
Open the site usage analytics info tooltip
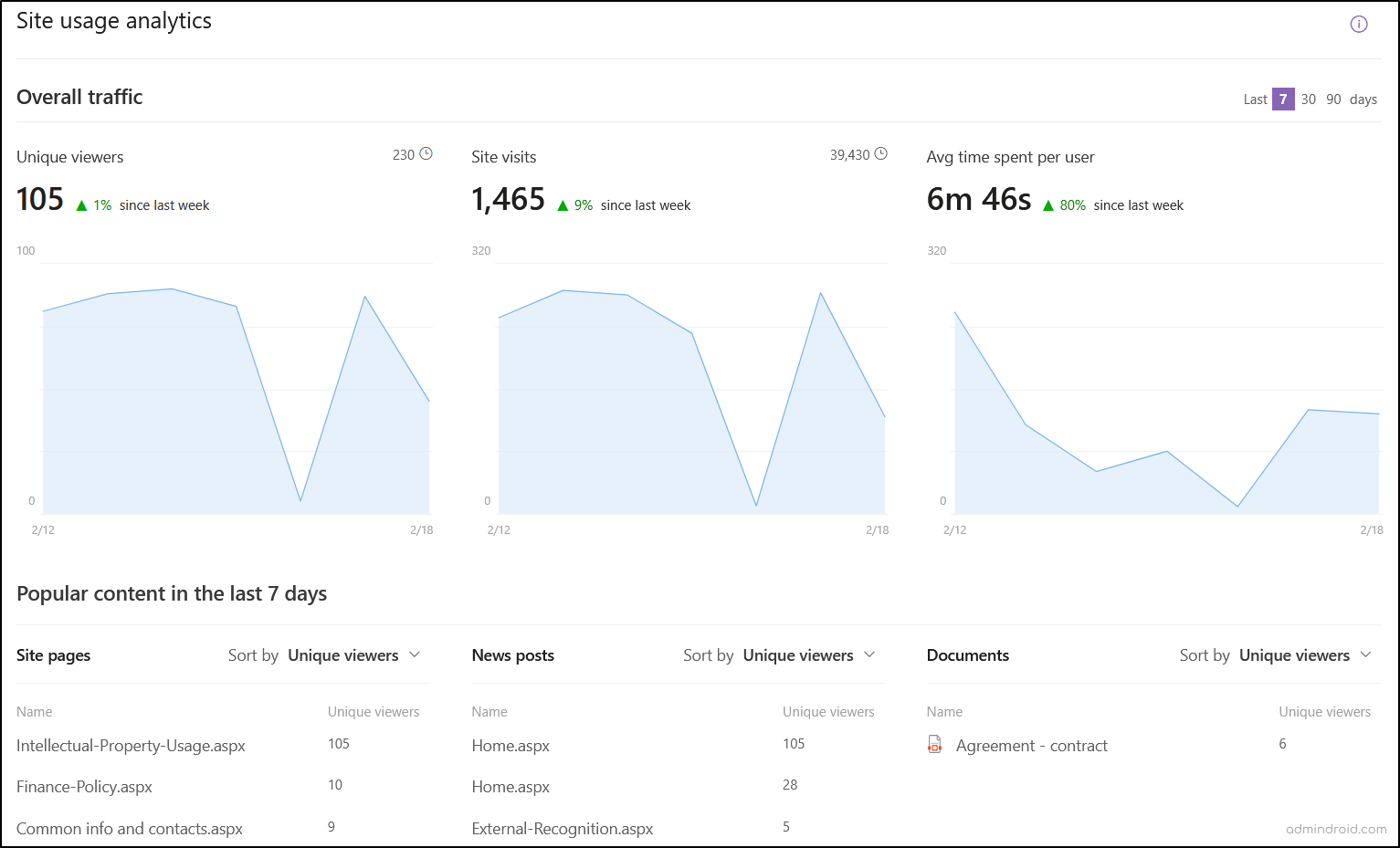click(1358, 24)
